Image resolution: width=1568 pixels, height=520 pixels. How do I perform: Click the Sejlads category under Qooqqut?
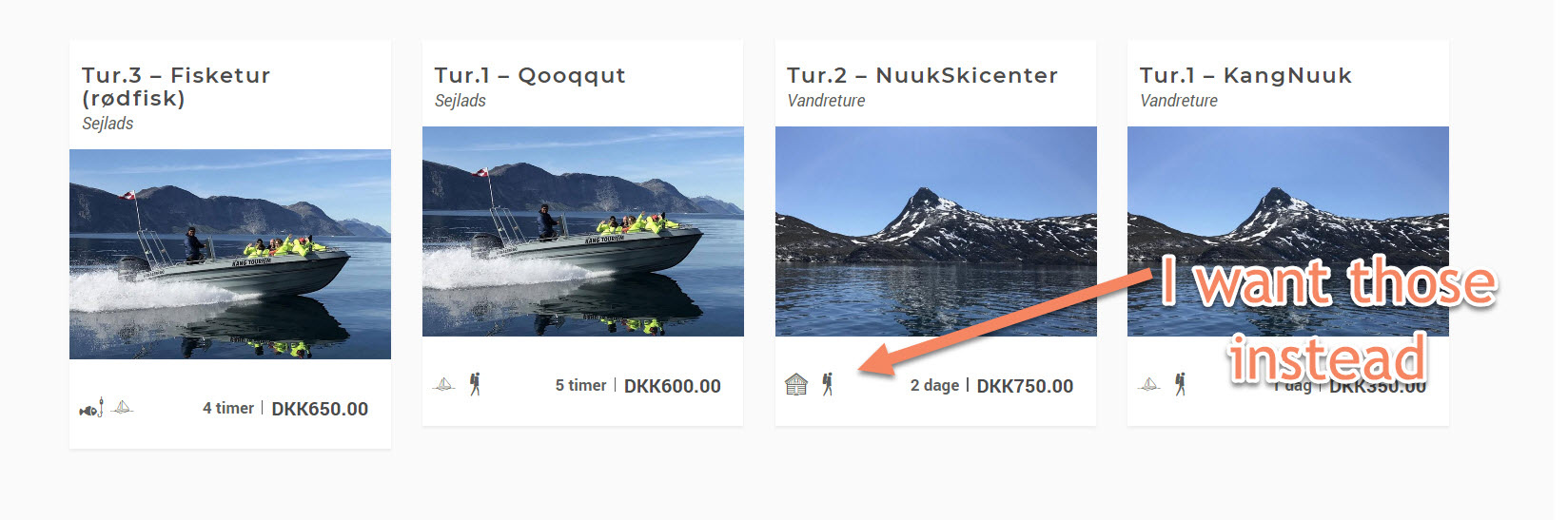coord(461,101)
